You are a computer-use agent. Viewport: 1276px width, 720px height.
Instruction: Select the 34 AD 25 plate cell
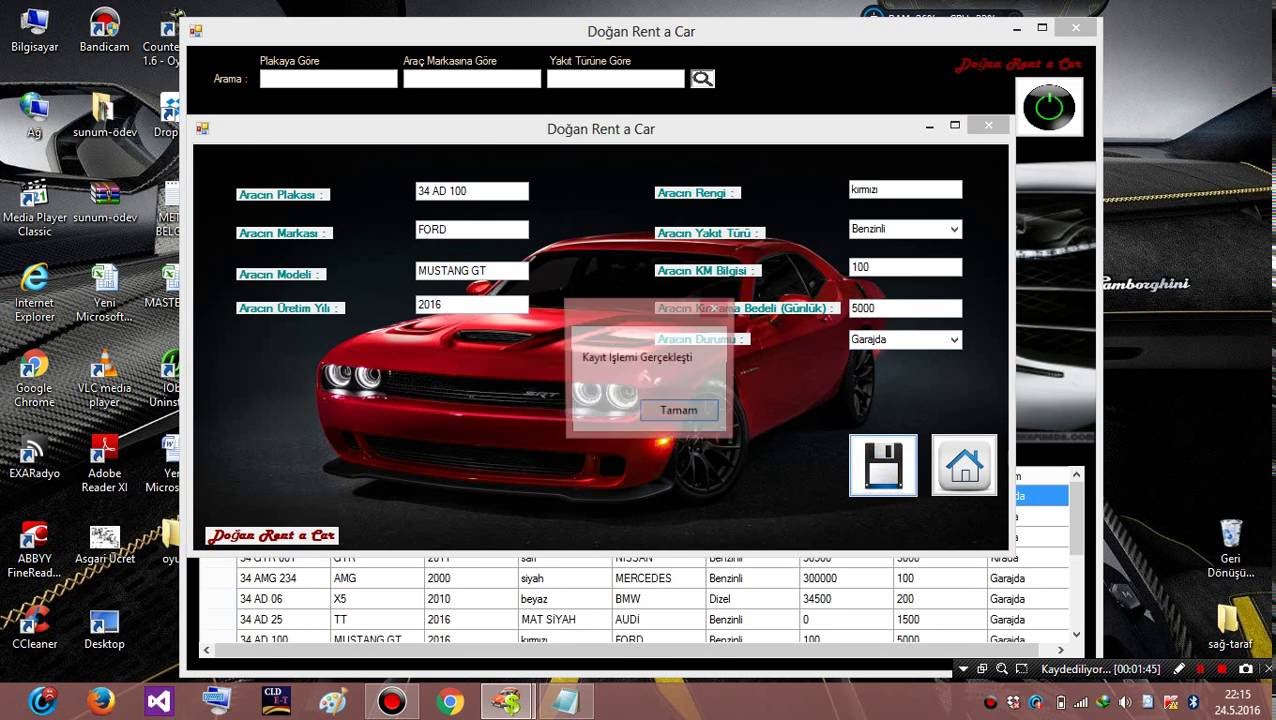tap(283, 620)
